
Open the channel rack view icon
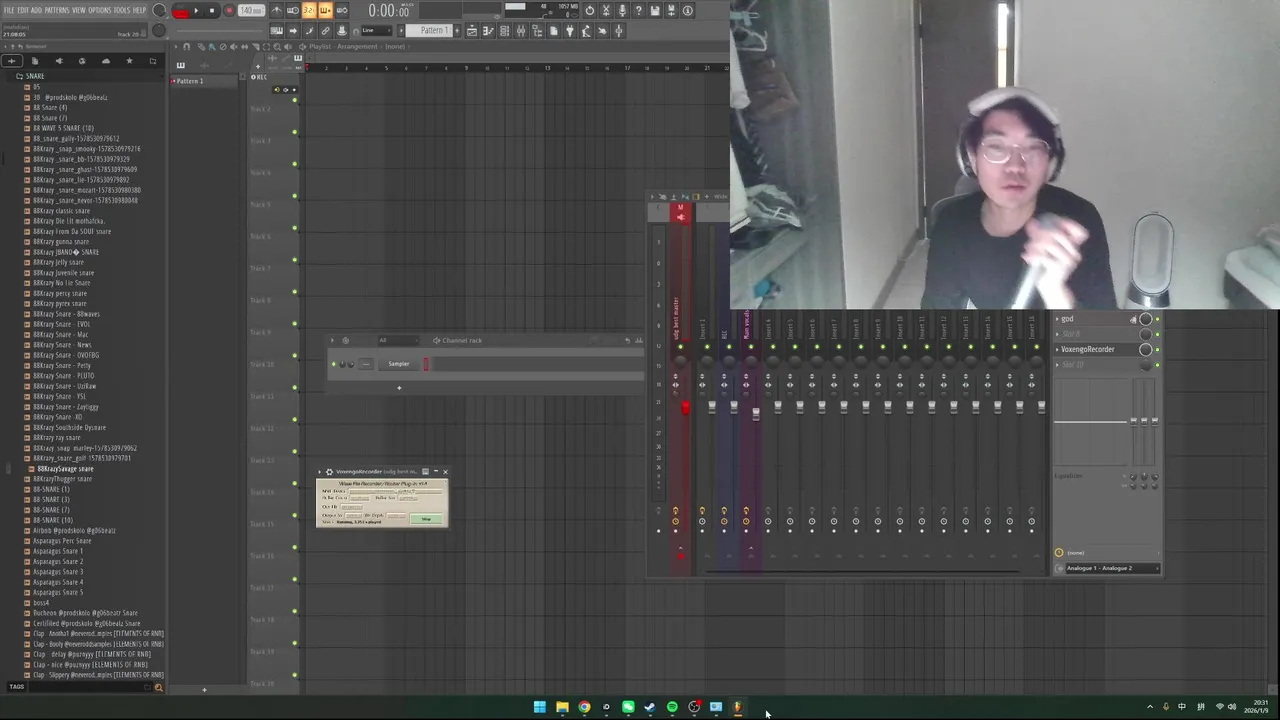point(504,31)
